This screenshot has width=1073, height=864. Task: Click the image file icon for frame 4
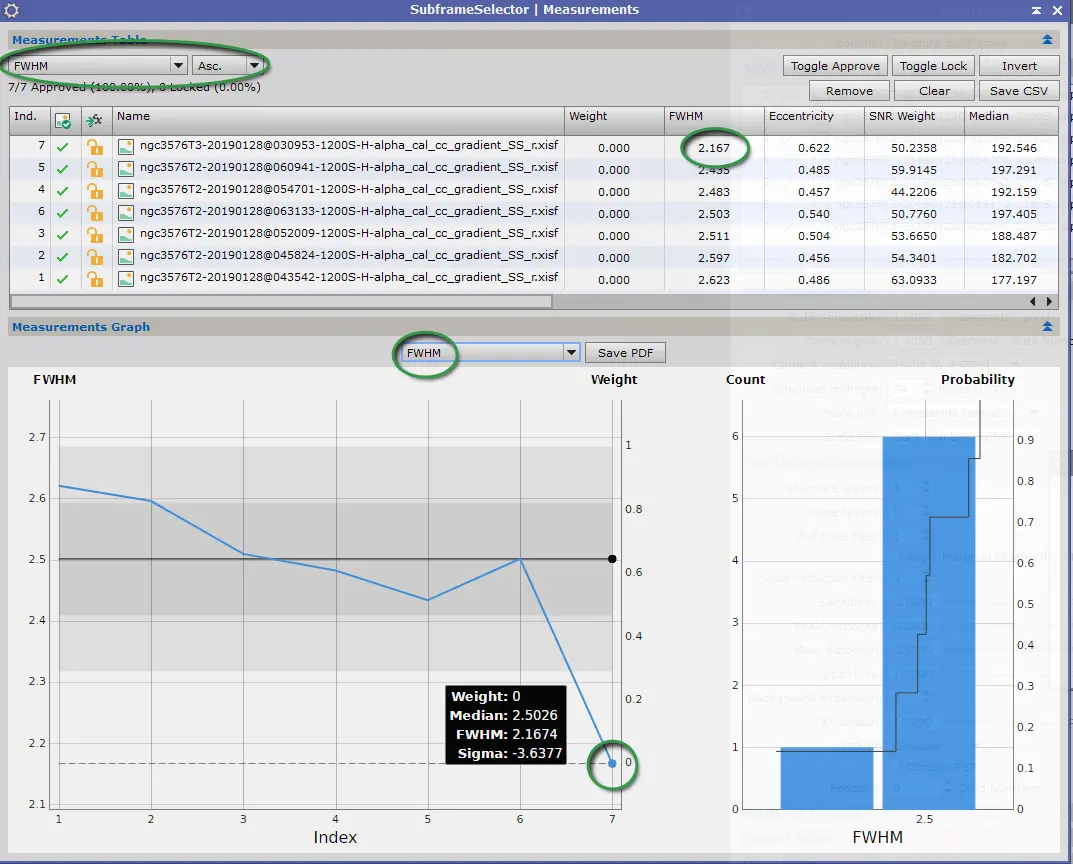click(x=126, y=191)
